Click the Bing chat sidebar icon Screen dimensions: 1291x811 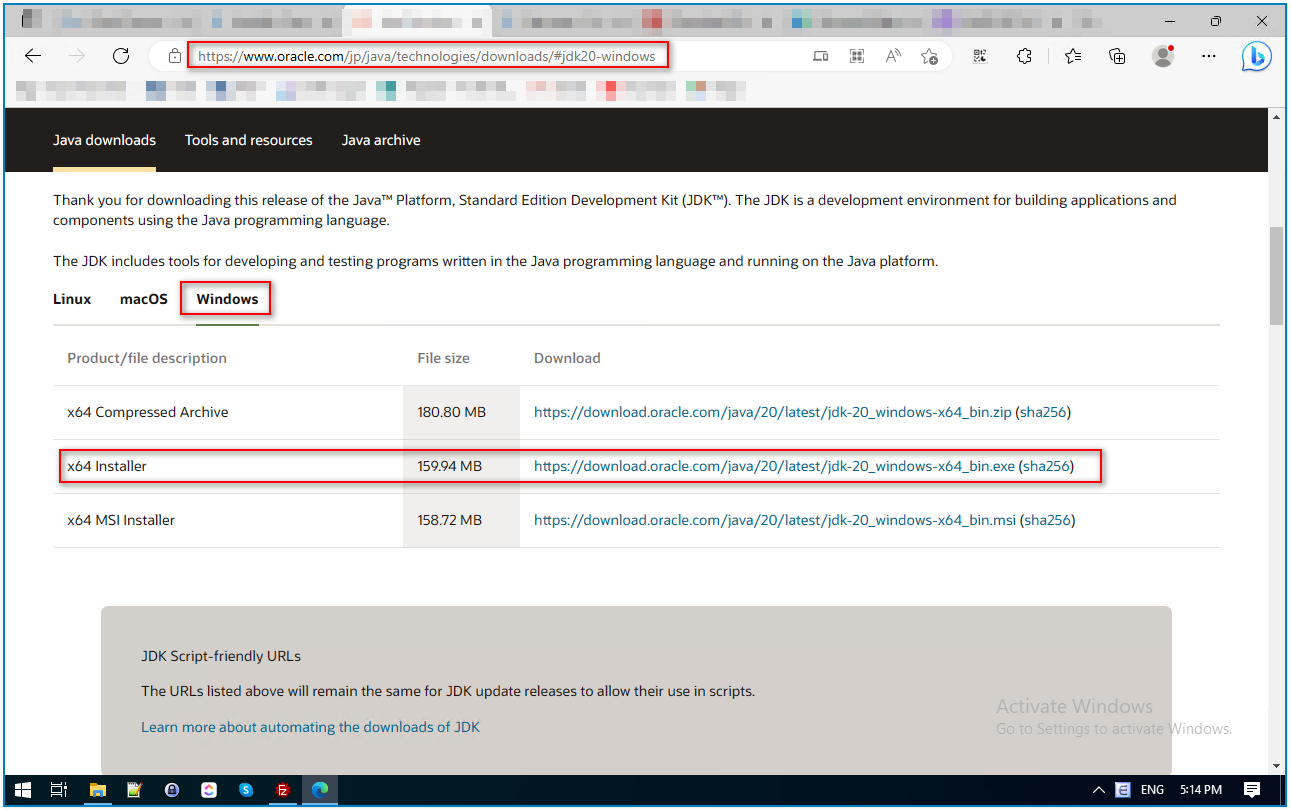pos(1256,57)
